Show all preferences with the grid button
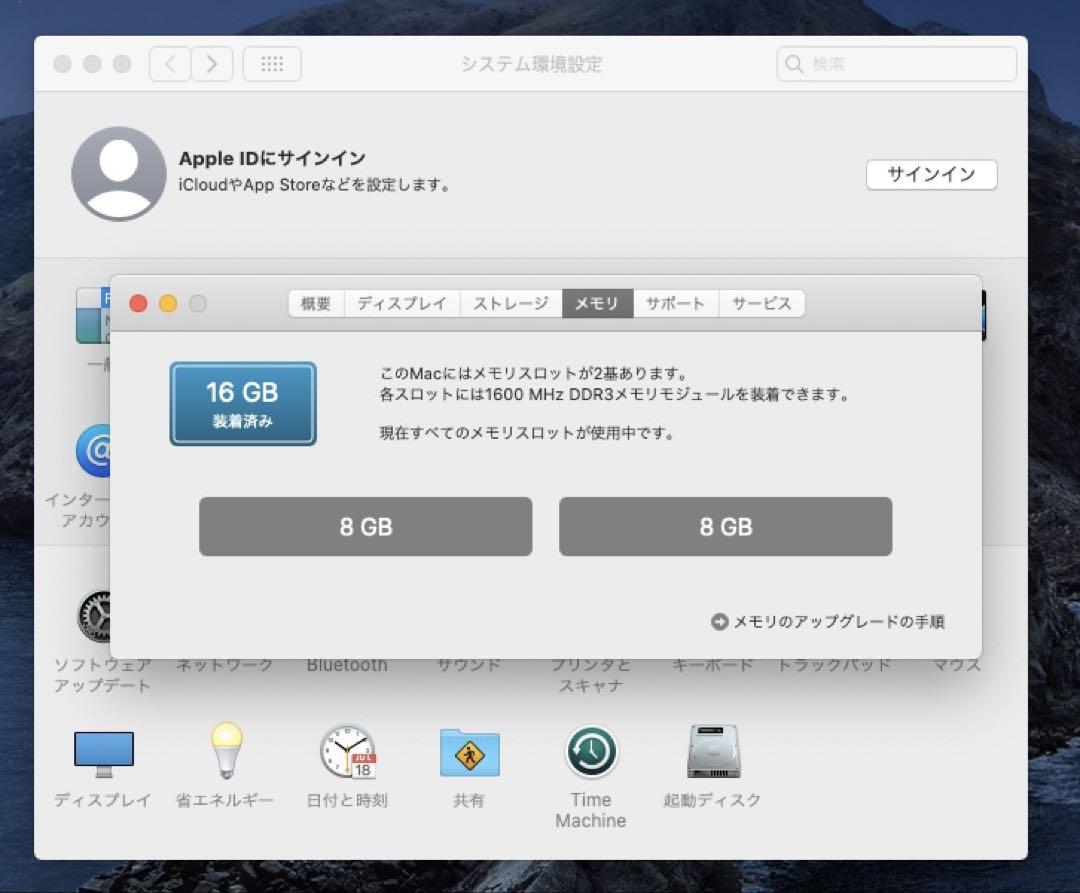The height and width of the screenshot is (893, 1080). coord(272,64)
